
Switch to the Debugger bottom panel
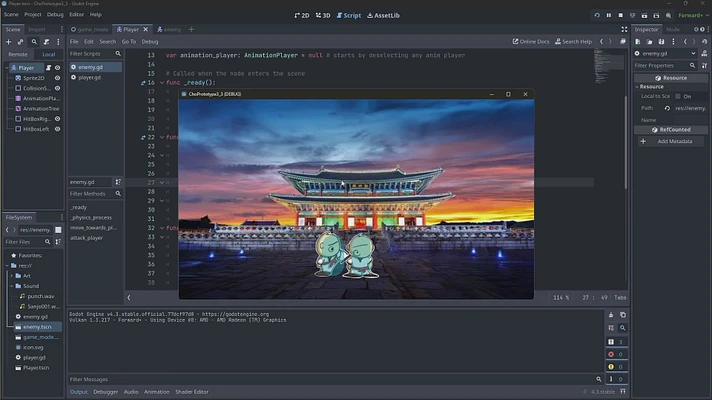coord(105,392)
